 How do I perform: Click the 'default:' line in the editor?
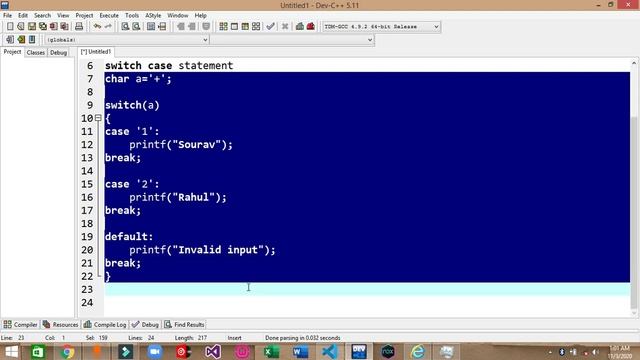(x=129, y=237)
